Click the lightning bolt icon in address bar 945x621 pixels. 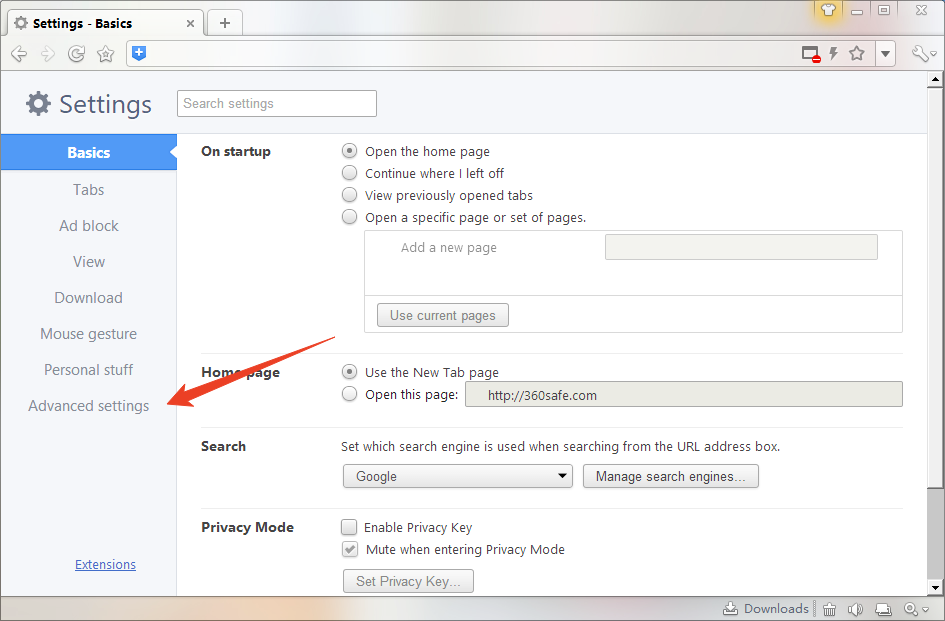click(833, 54)
